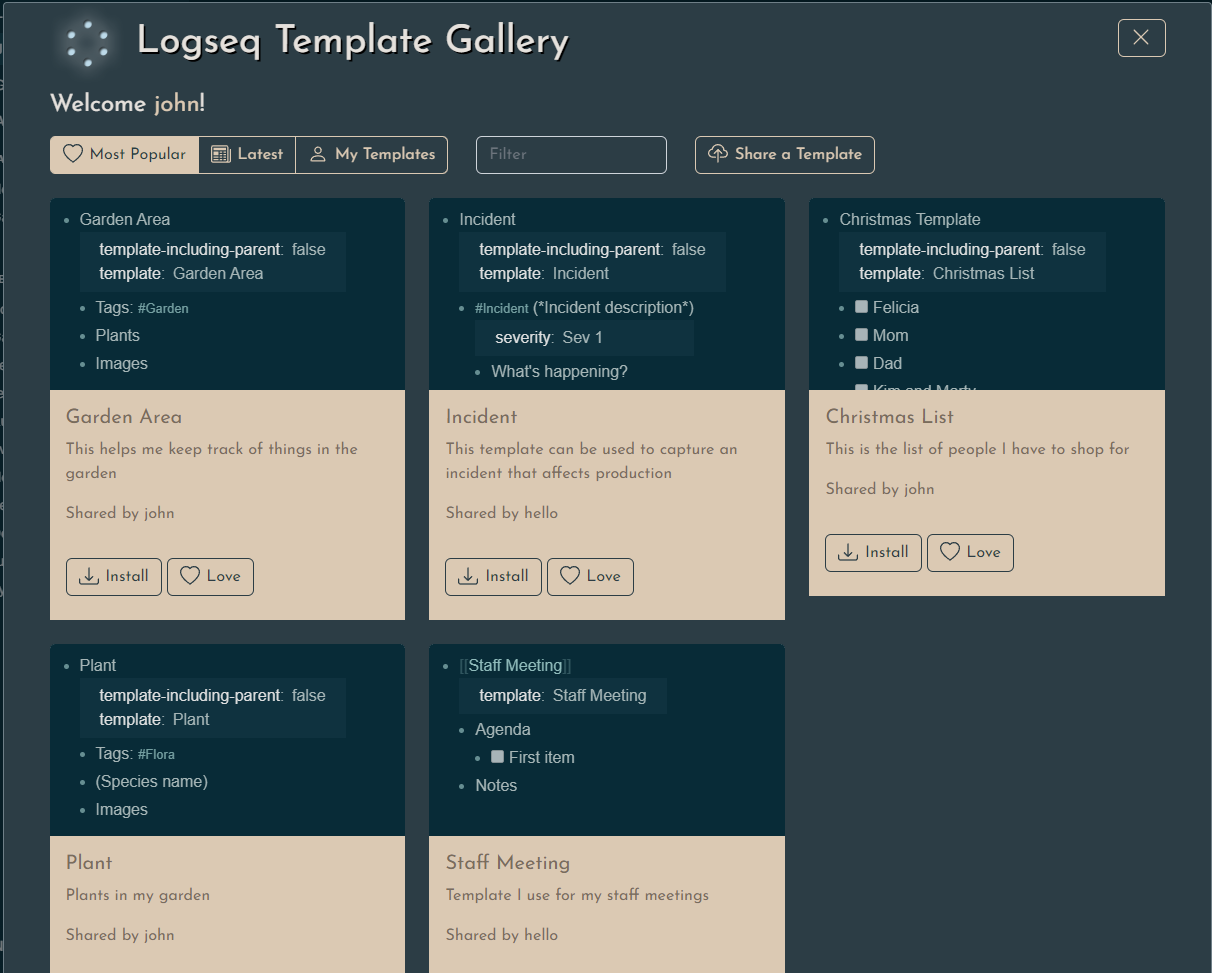Viewport: 1212px width, 973px height.
Task: Focus the Filter input field
Action: pyautogui.click(x=571, y=155)
